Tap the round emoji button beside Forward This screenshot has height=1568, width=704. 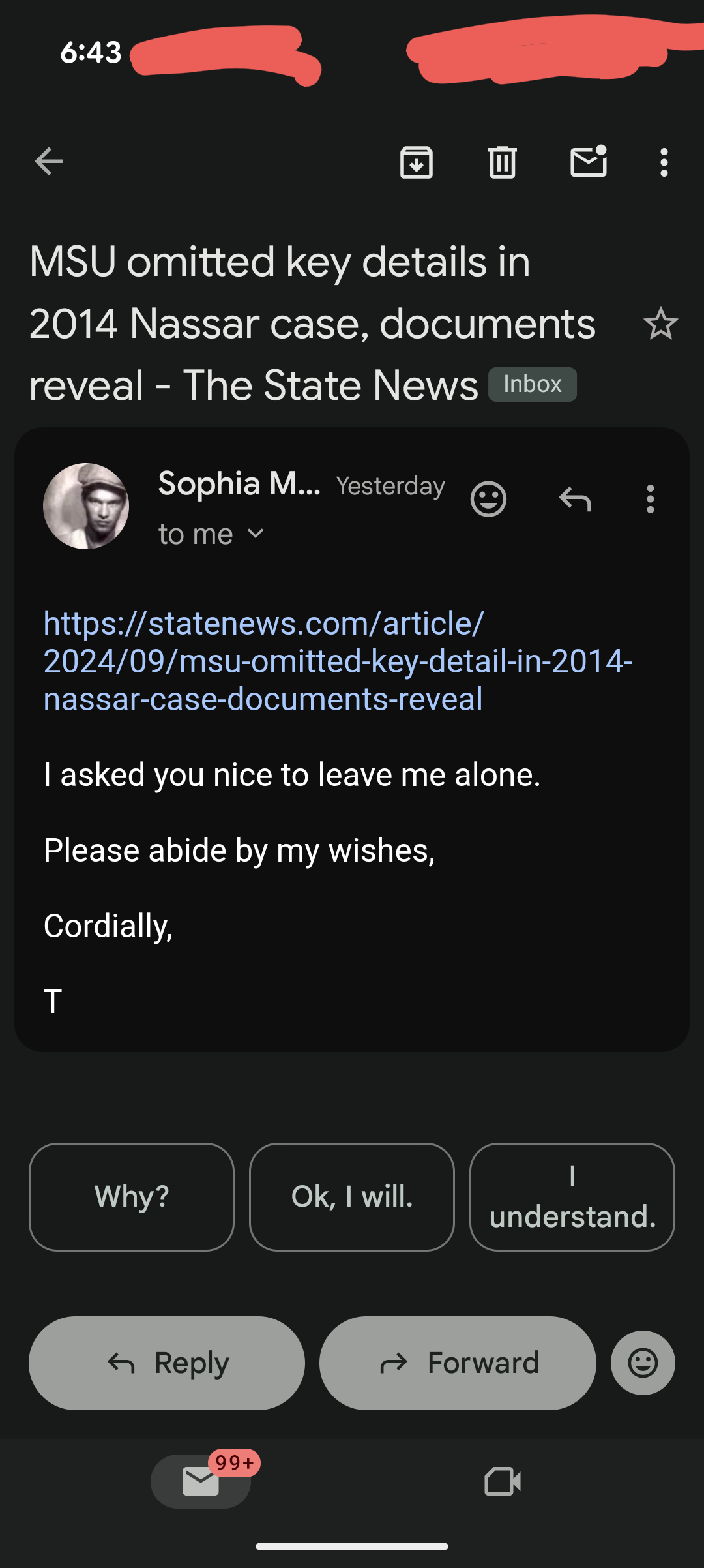[x=642, y=1363]
